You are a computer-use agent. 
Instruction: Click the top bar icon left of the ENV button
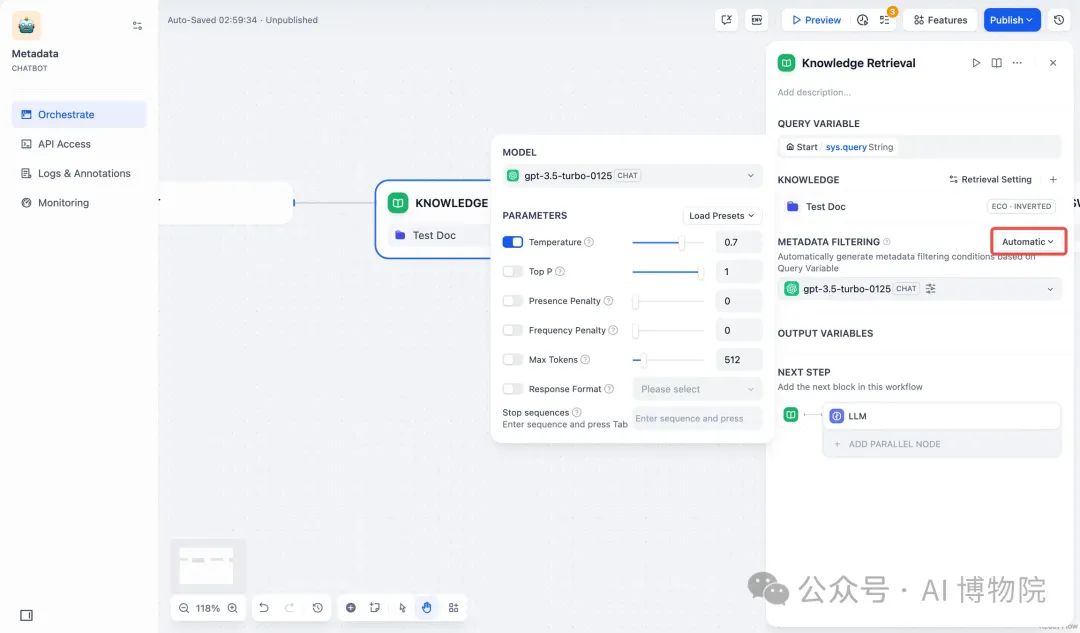tap(727, 20)
